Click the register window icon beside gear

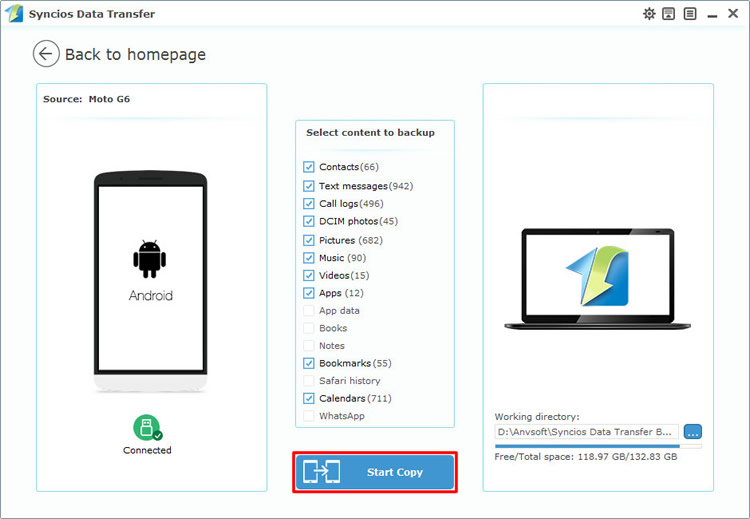pos(669,14)
